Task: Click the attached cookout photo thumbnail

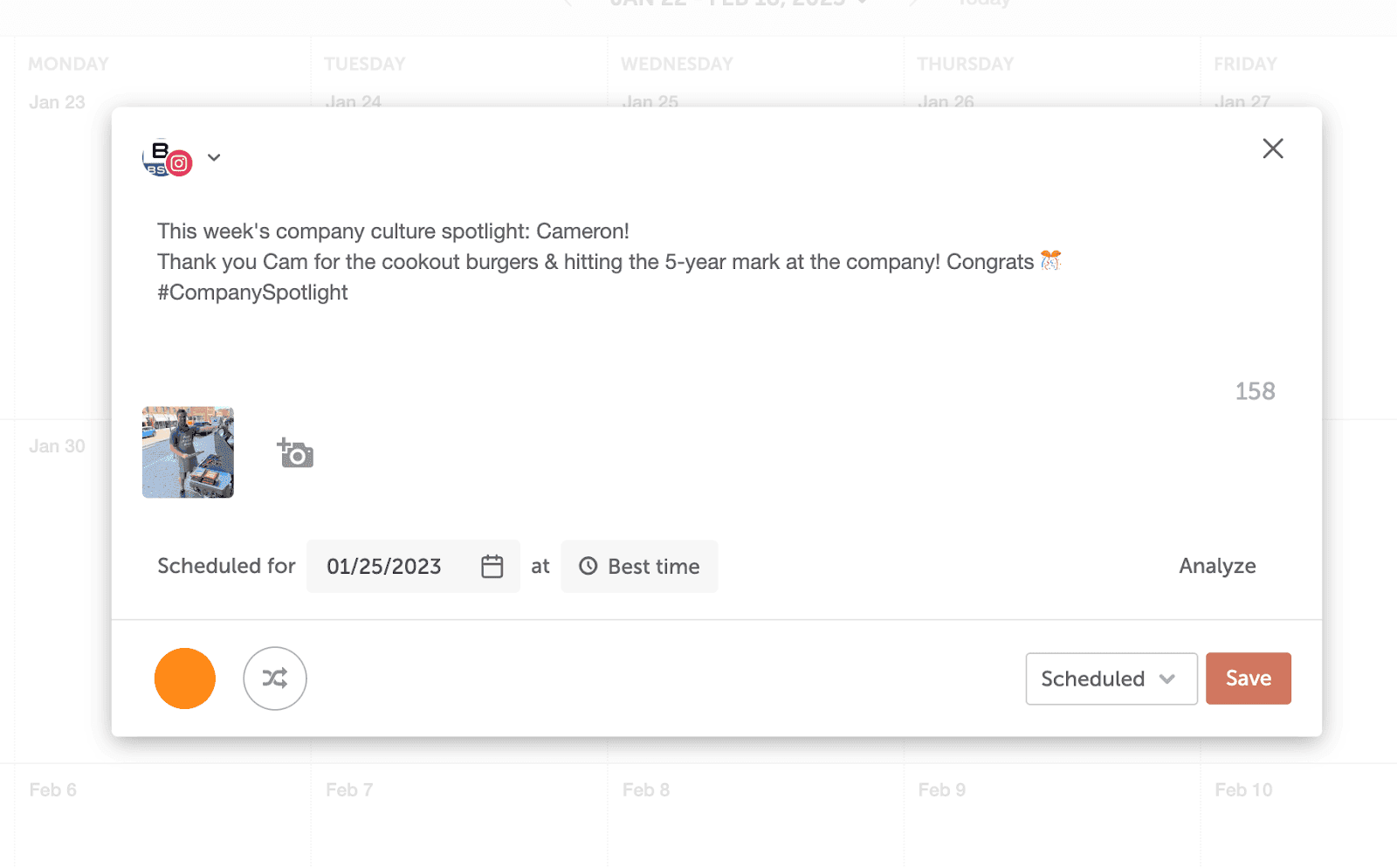Action: click(x=188, y=452)
